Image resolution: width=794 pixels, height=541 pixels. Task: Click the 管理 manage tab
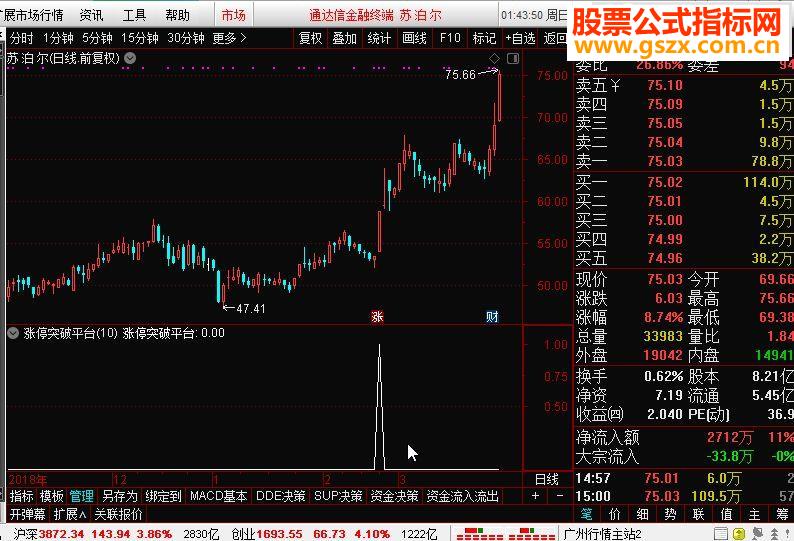(x=82, y=496)
